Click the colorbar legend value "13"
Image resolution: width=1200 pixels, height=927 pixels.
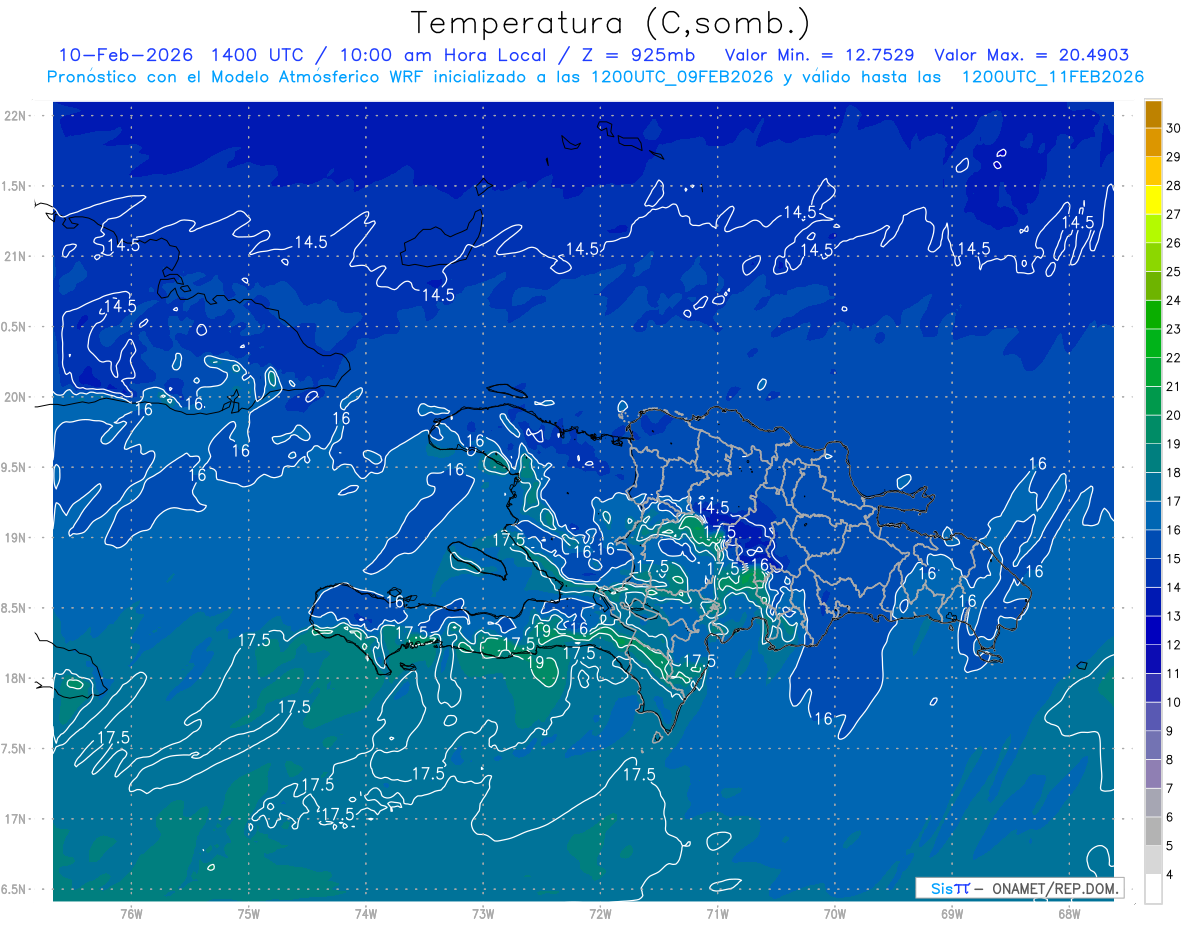pyautogui.click(x=1174, y=617)
